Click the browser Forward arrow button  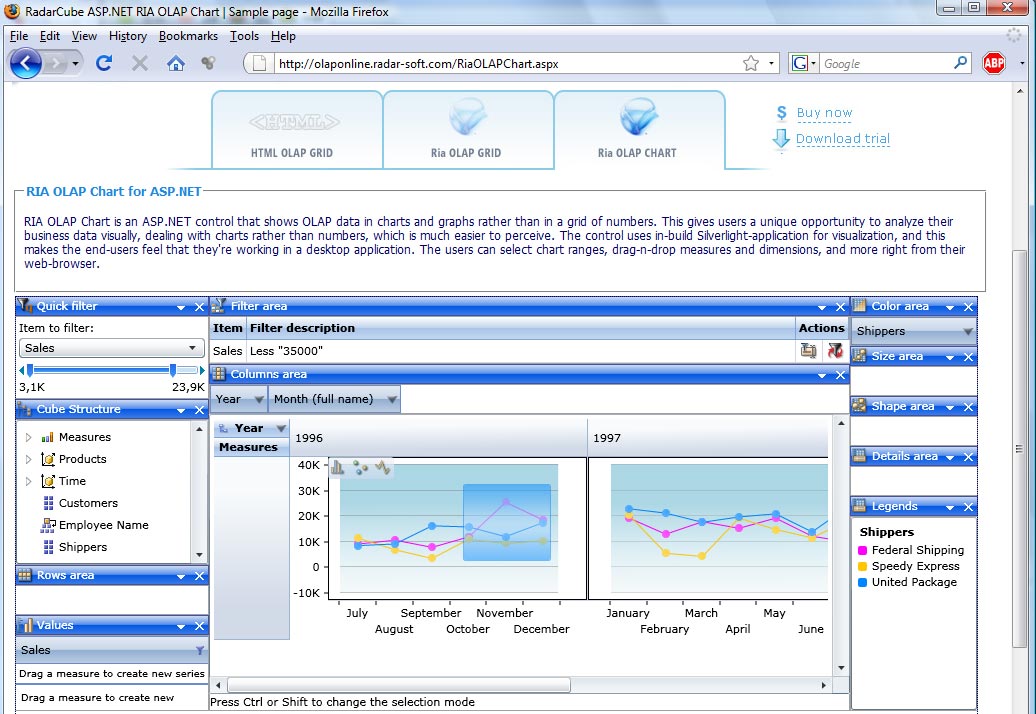(56, 63)
